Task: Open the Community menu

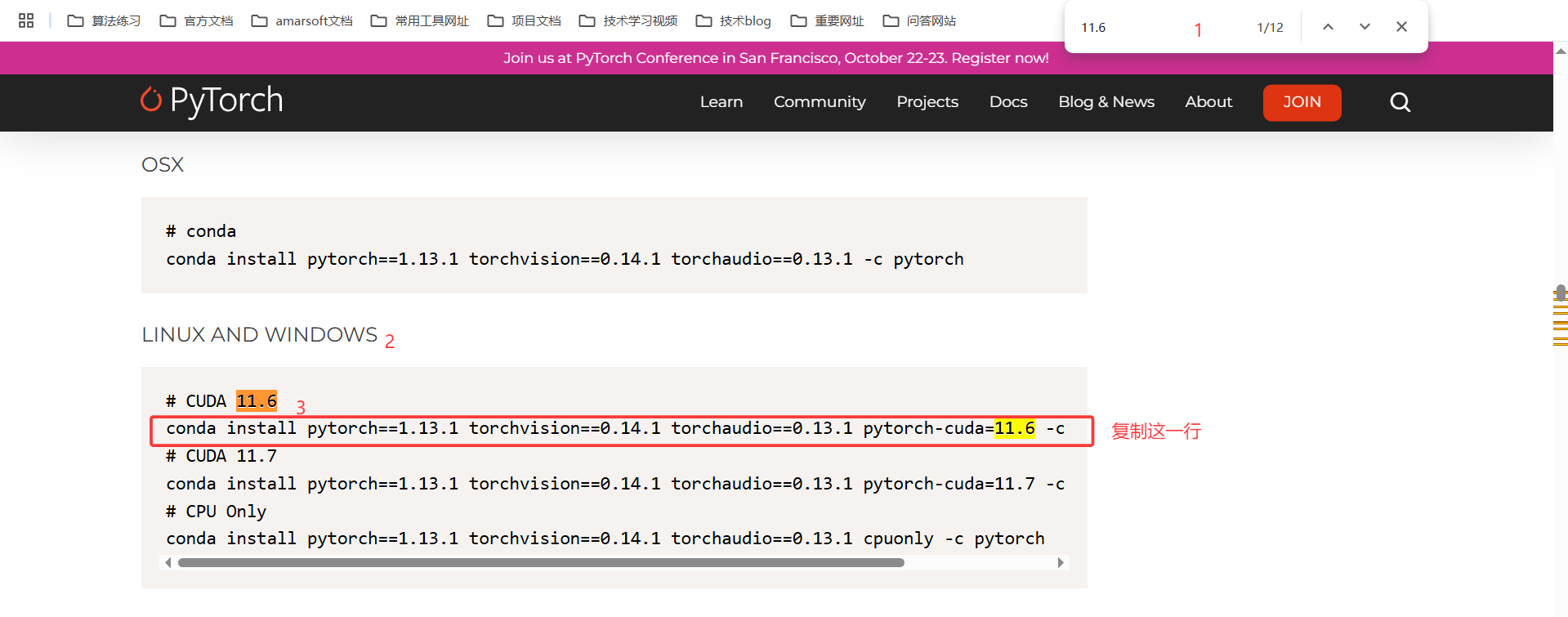Action: pos(820,102)
